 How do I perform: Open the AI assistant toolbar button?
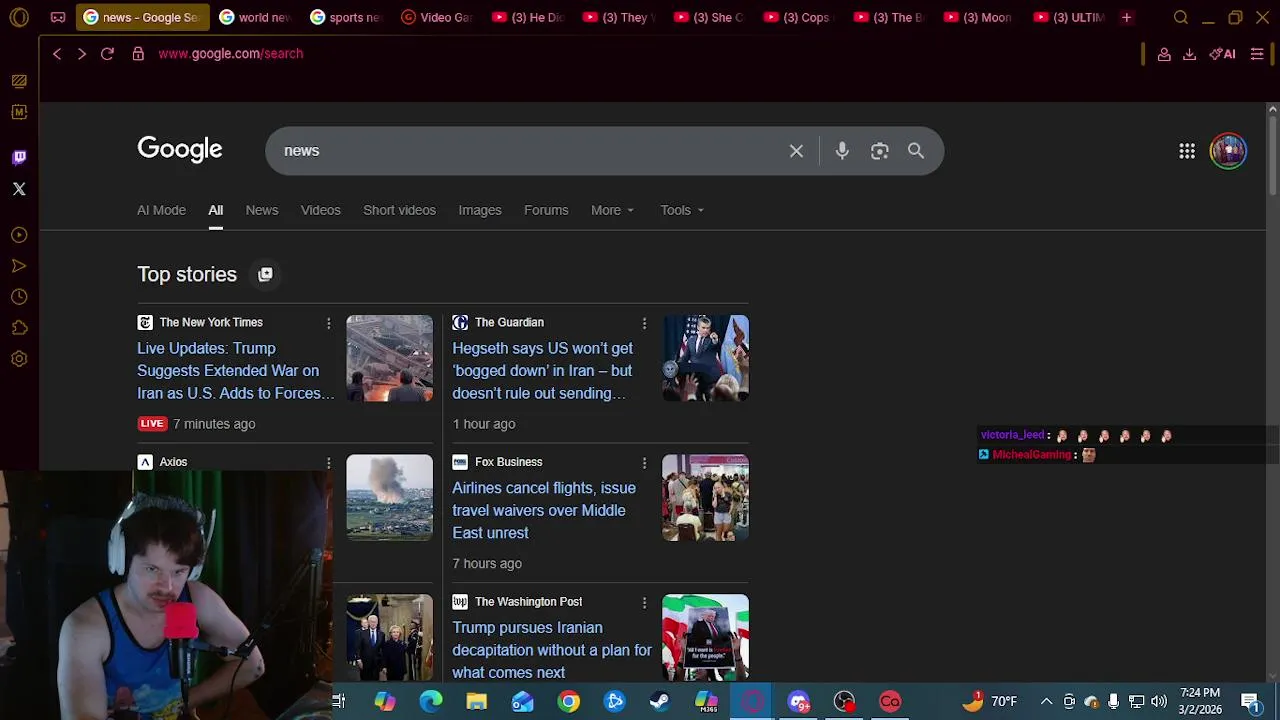point(1222,54)
